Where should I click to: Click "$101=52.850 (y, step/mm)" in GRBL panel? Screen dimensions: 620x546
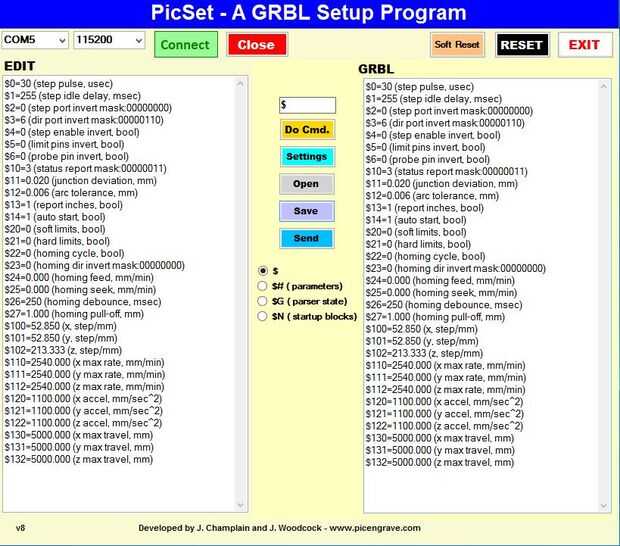[x=422, y=341]
